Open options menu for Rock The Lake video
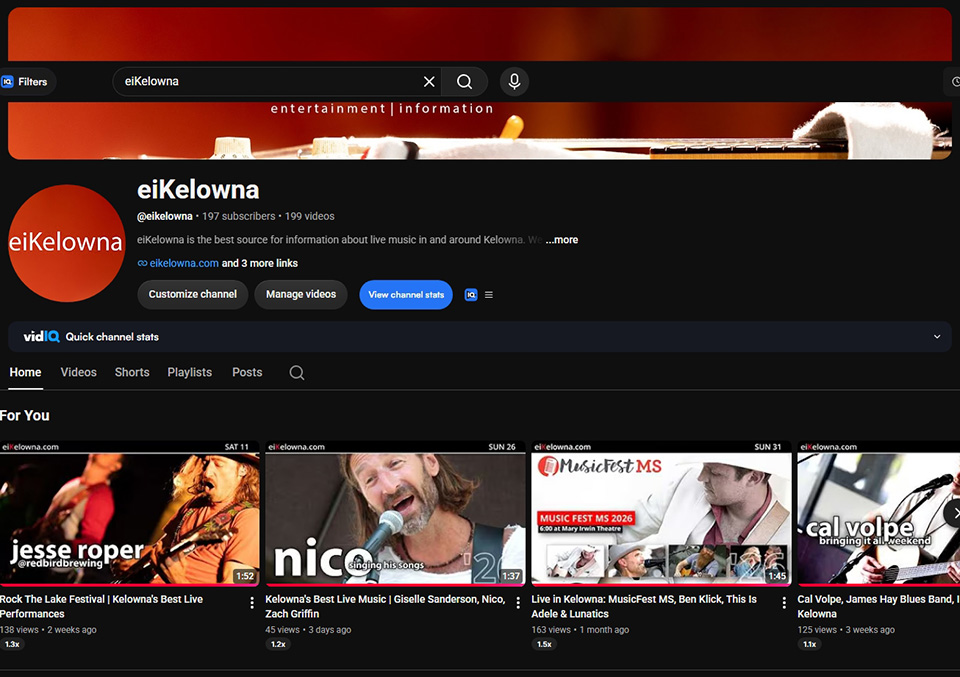This screenshot has width=960, height=677. point(252,603)
